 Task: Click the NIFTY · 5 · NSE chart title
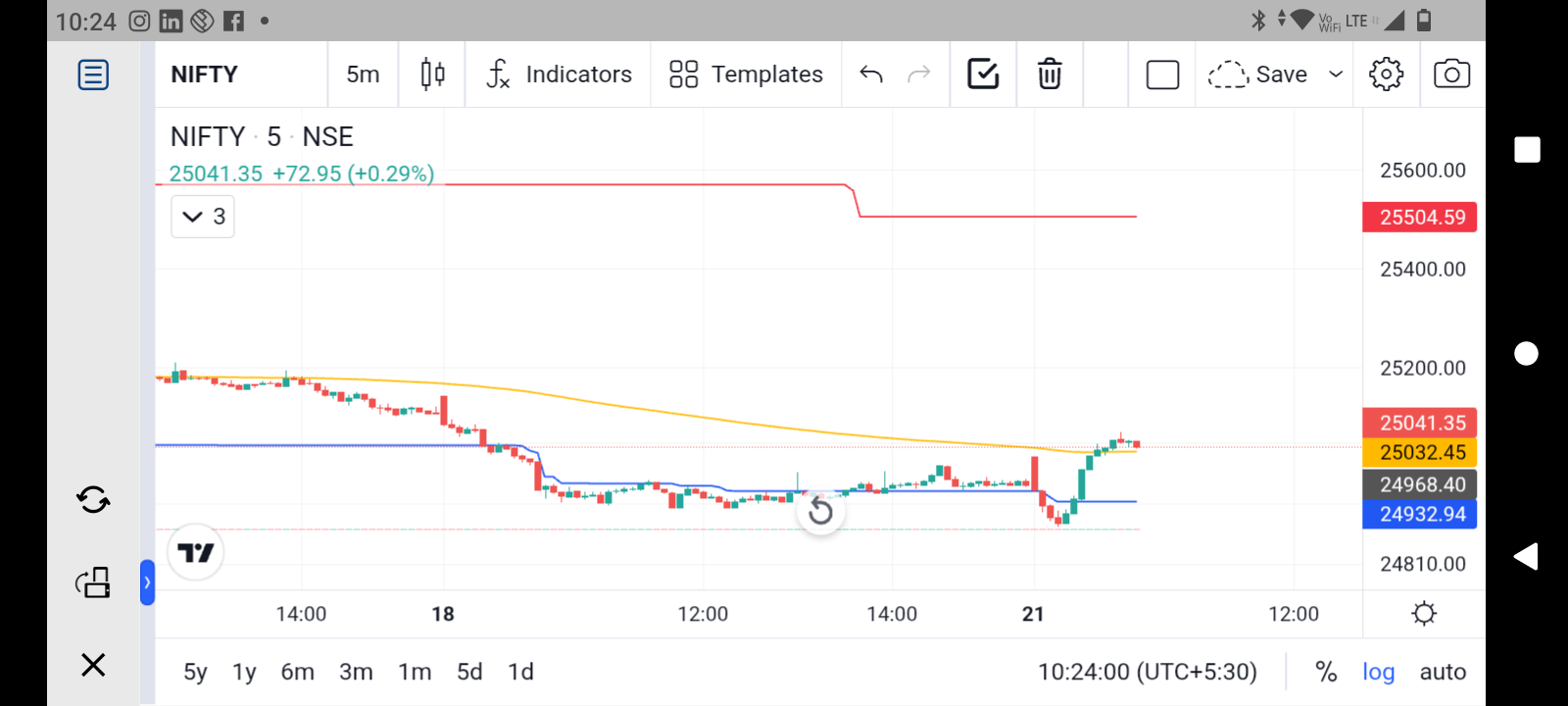[x=262, y=136]
